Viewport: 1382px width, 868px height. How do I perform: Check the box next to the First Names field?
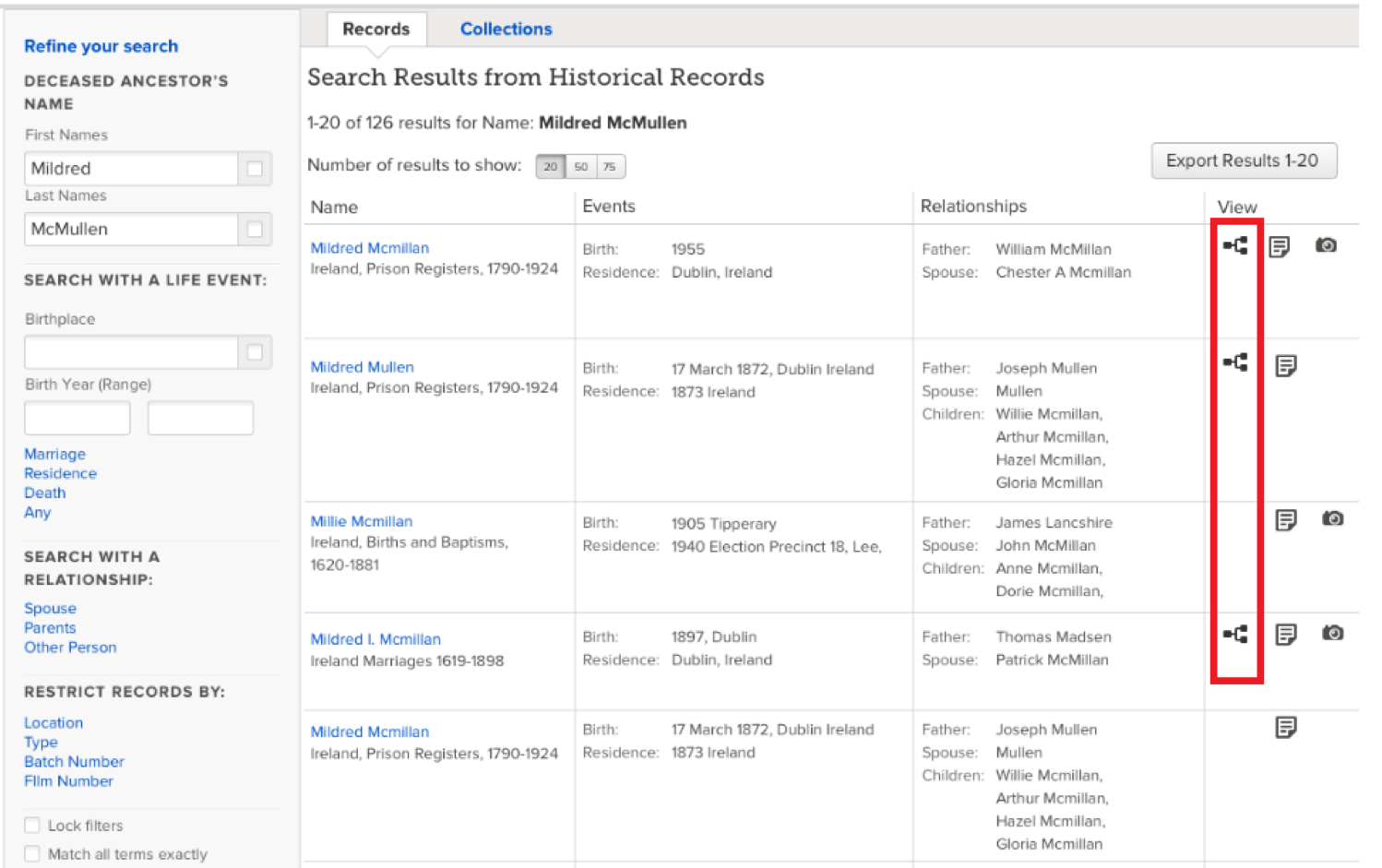pyautogui.click(x=256, y=168)
